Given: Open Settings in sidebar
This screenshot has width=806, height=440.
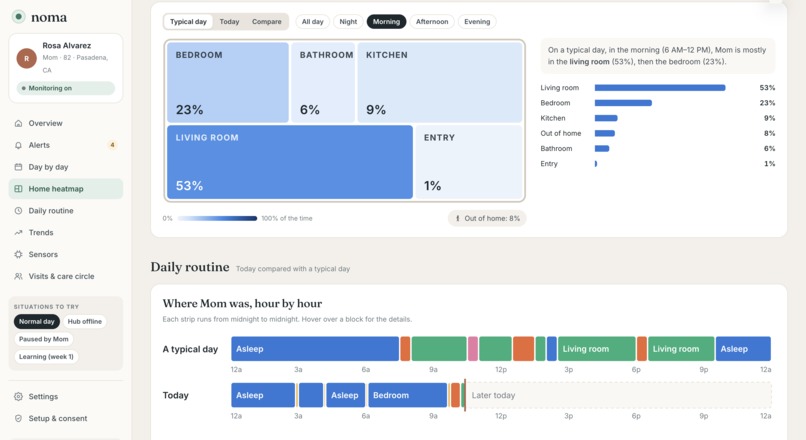Looking at the screenshot, I should [x=66, y=397].
